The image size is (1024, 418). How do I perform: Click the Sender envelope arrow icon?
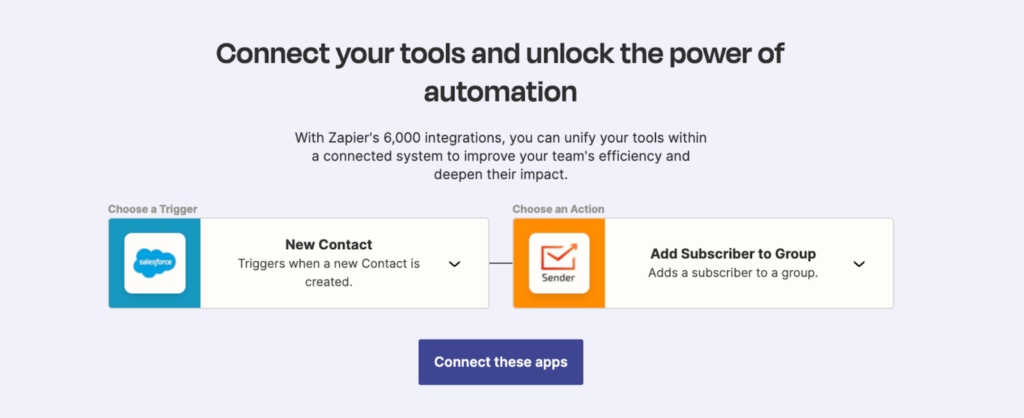(x=558, y=256)
